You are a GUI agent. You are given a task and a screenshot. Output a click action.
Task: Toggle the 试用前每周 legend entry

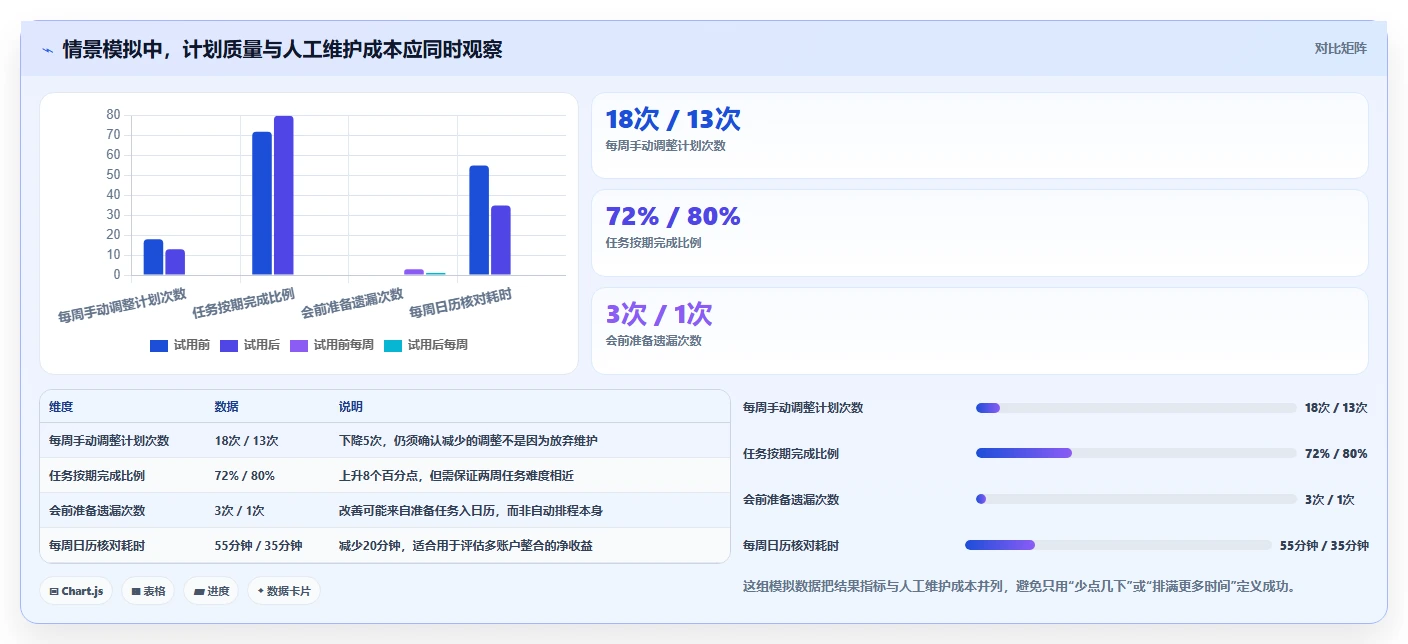click(332, 345)
